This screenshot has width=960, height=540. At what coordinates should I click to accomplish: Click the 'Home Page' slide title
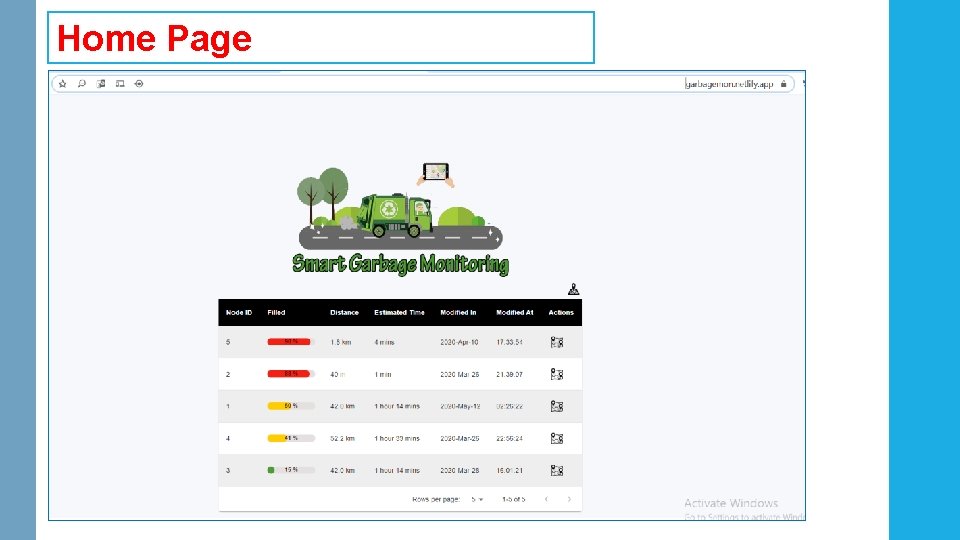click(x=154, y=38)
